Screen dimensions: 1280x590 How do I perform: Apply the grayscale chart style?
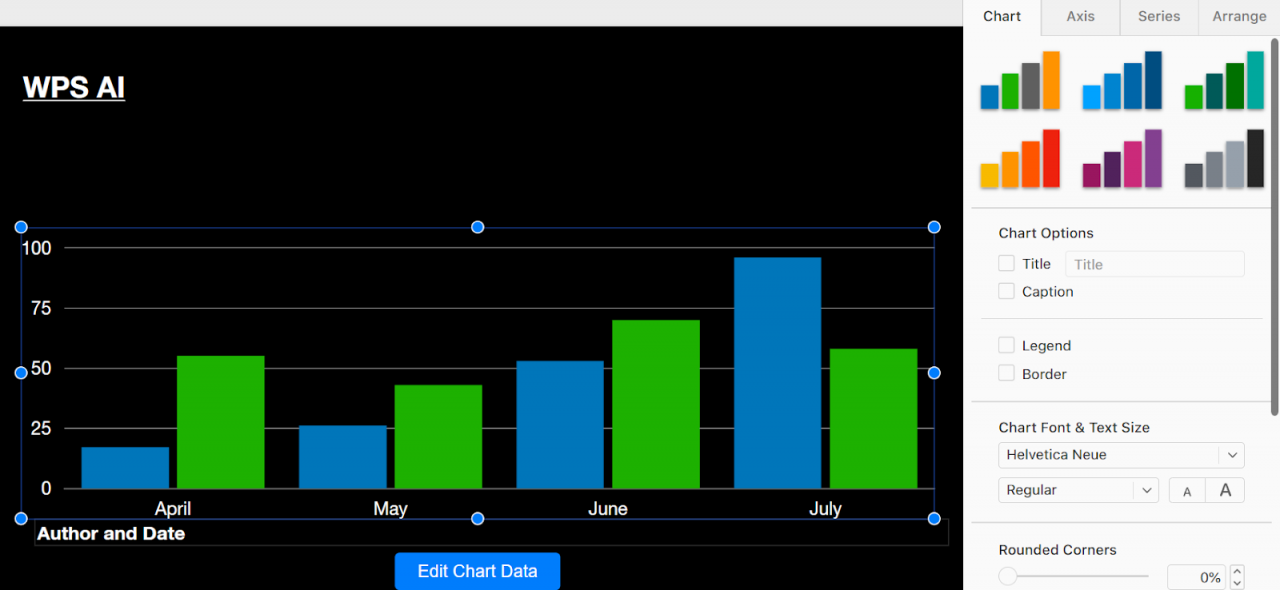click(1223, 159)
